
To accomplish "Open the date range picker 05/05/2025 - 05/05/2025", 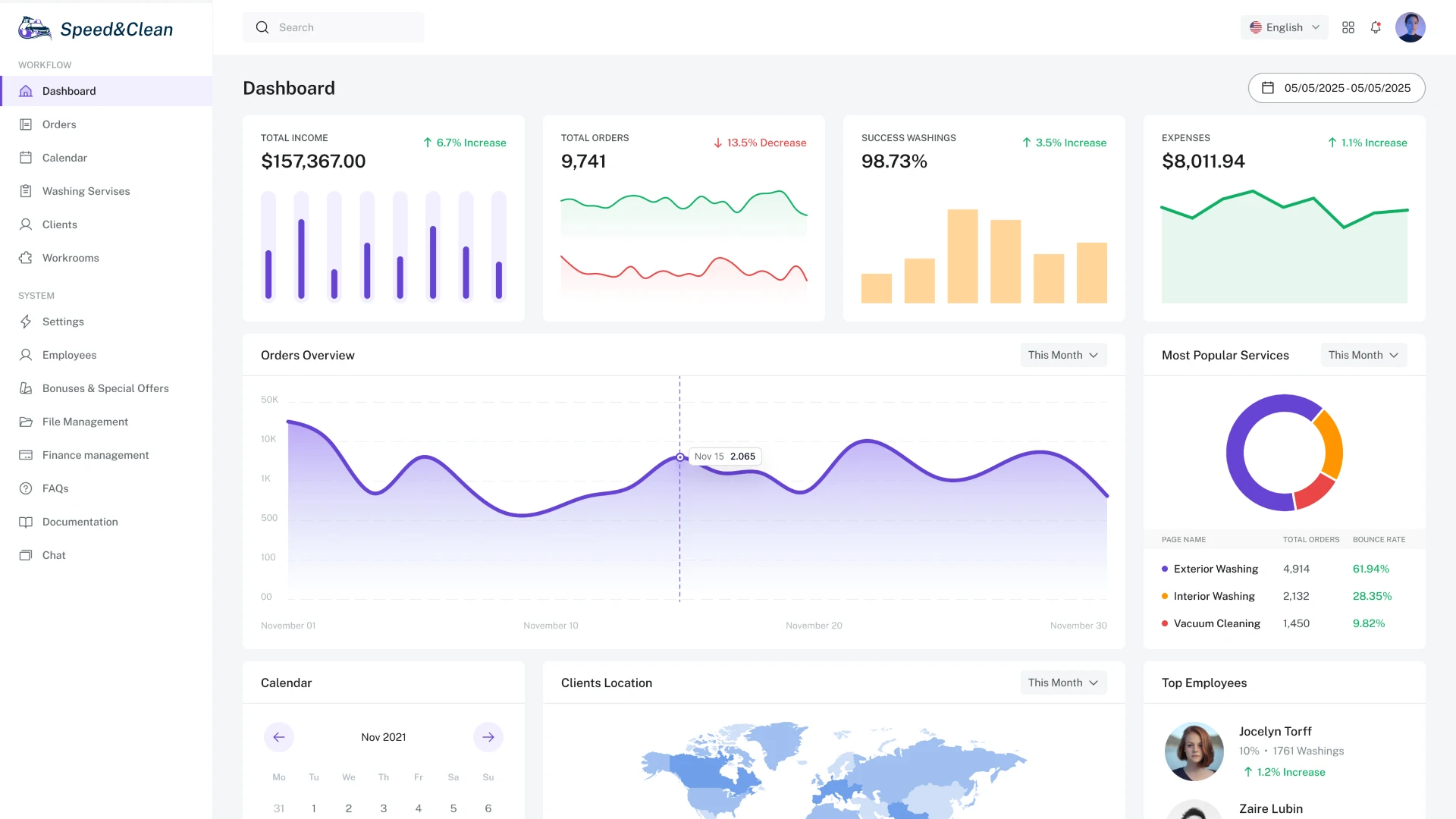I will pyautogui.click(x=1335, y=88).
